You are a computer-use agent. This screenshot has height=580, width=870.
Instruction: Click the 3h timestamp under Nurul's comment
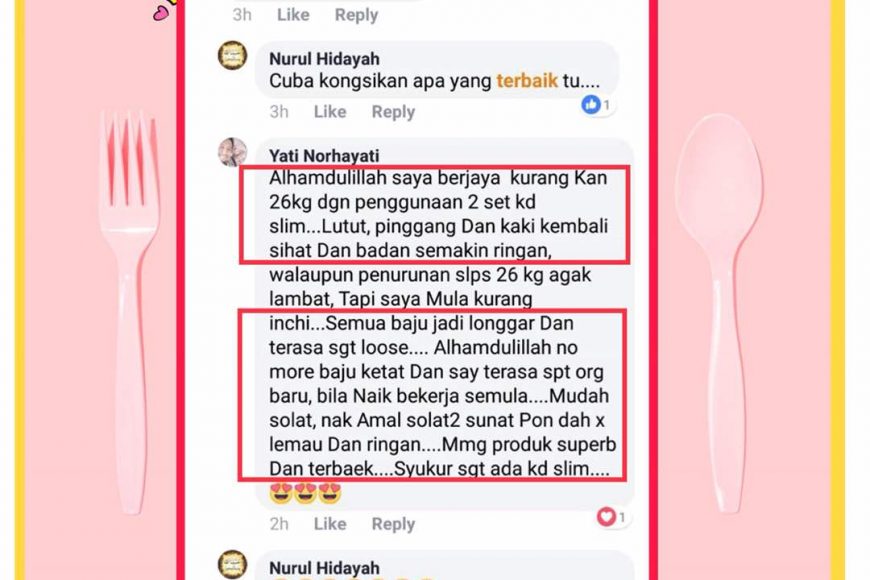279,112
